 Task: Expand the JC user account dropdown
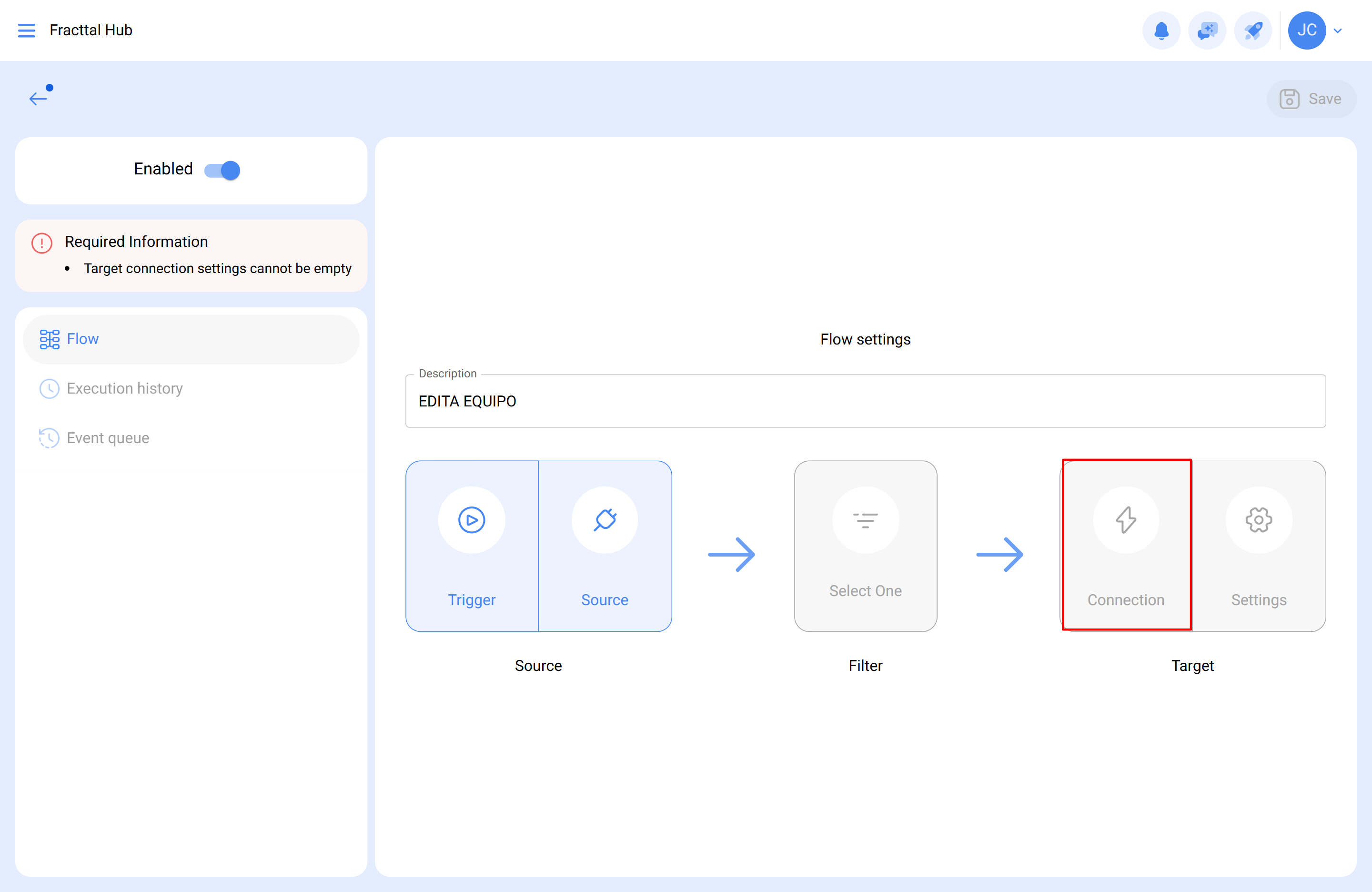(1338, 30)
